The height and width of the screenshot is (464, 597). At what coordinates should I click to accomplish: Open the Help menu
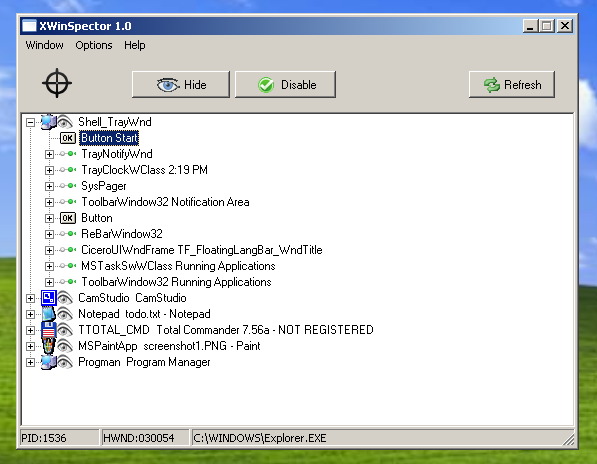click(x=134, y=45)
